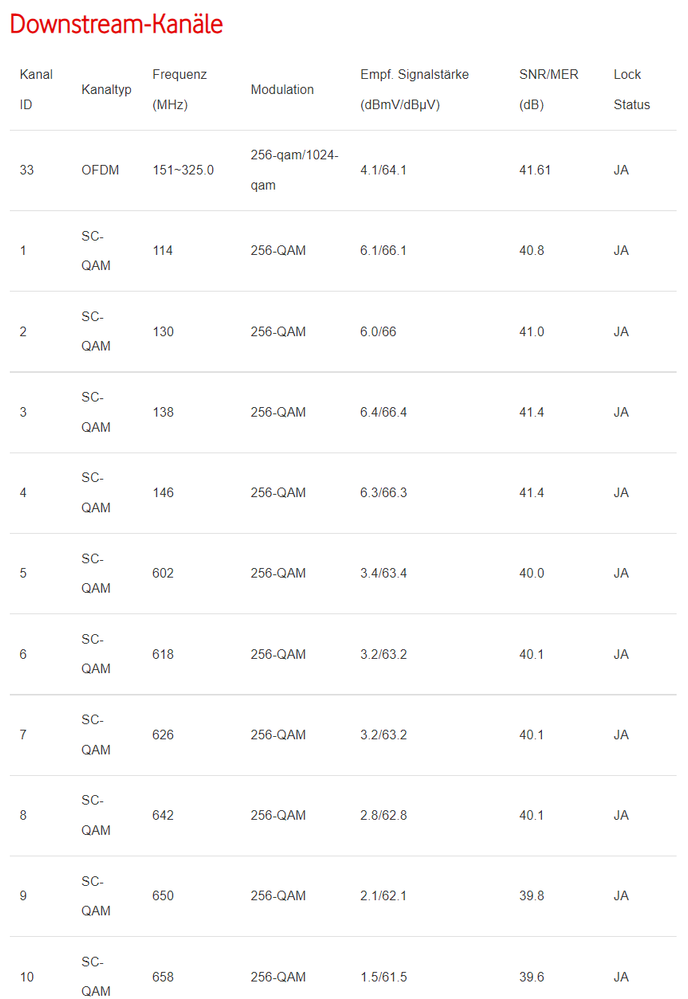Select the 114 MHz frequency cell
688x999 pixels.
coord(163,250)
